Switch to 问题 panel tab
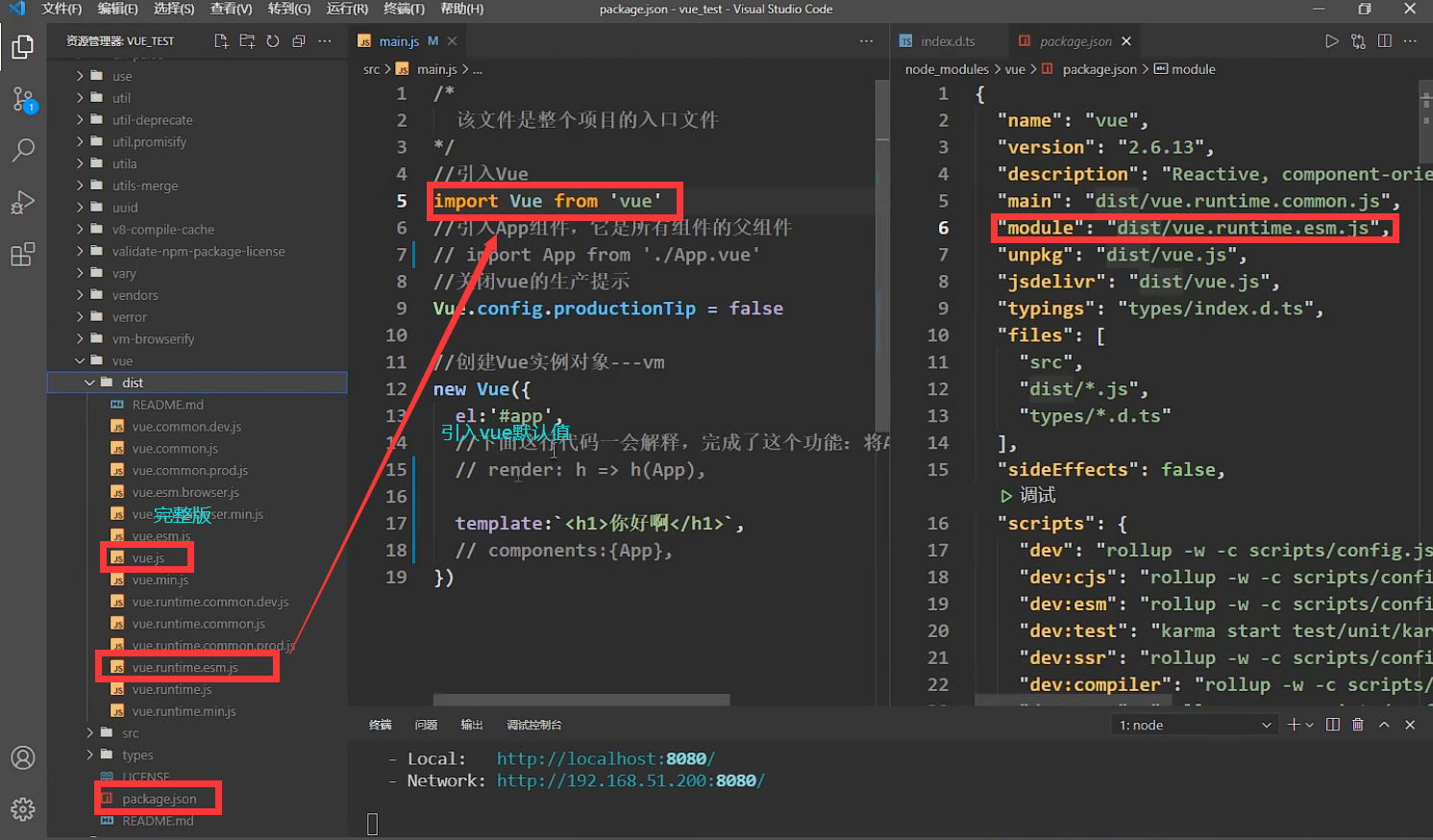1433x840 pixels. click(x=426, y=725)
